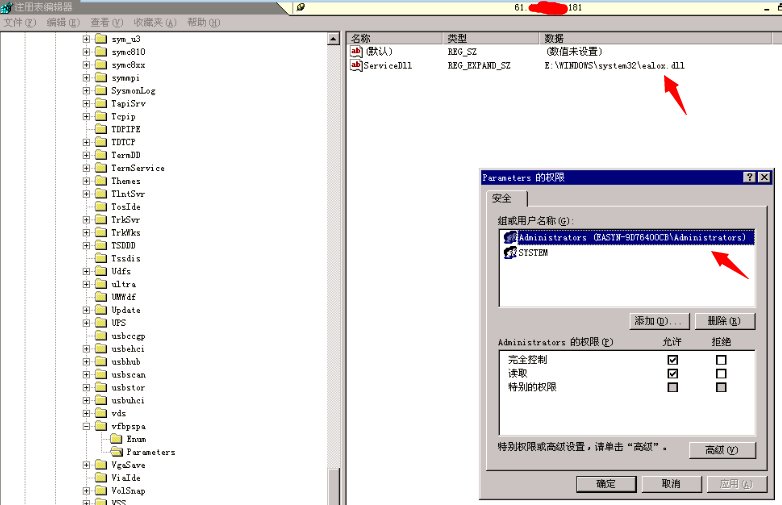The height and width of the screenshot is (505, 782).
Task: Select the SYSTEM user icon
Action: pos(510,253)
